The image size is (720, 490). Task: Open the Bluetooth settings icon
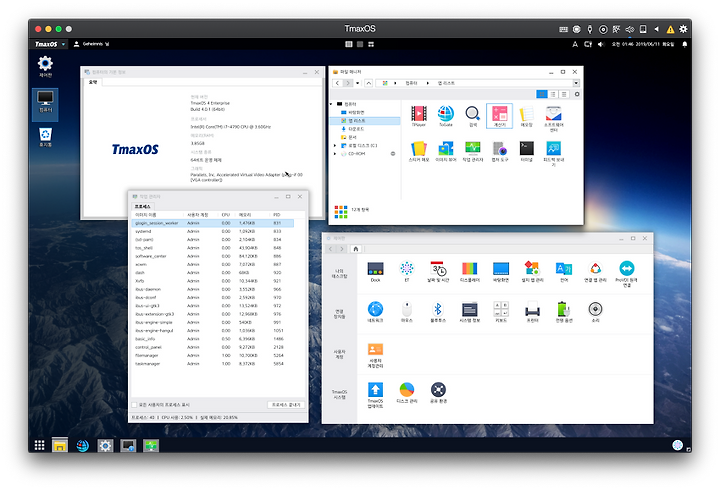pyautogui.click(x=438, y=309)
